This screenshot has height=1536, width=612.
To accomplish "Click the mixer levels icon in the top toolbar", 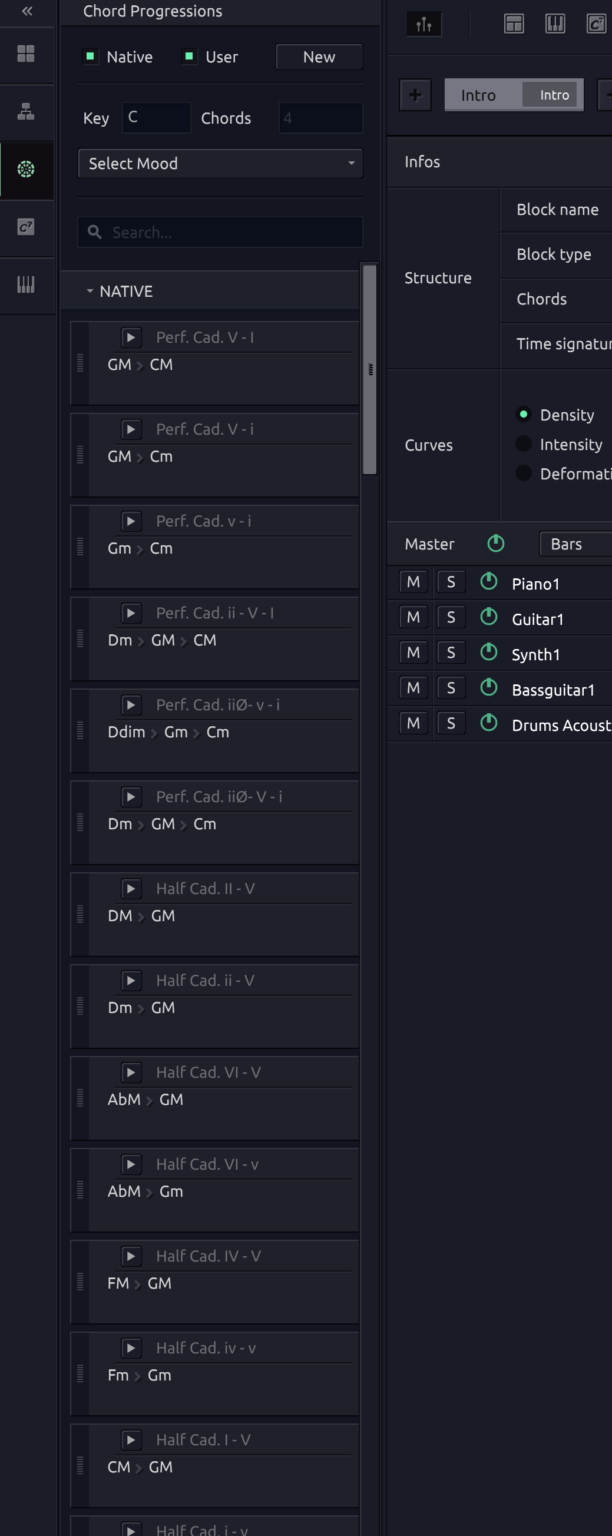I will 423,23.
